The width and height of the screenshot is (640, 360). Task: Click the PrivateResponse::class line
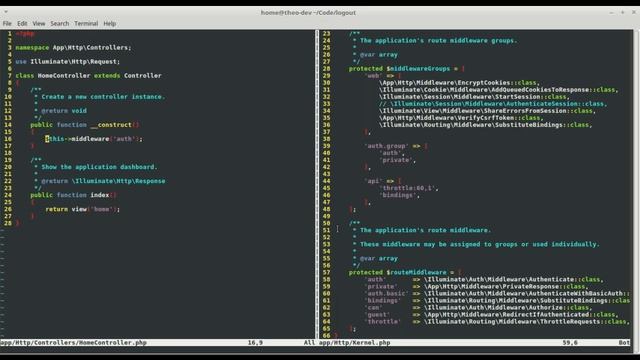[476, 287]
